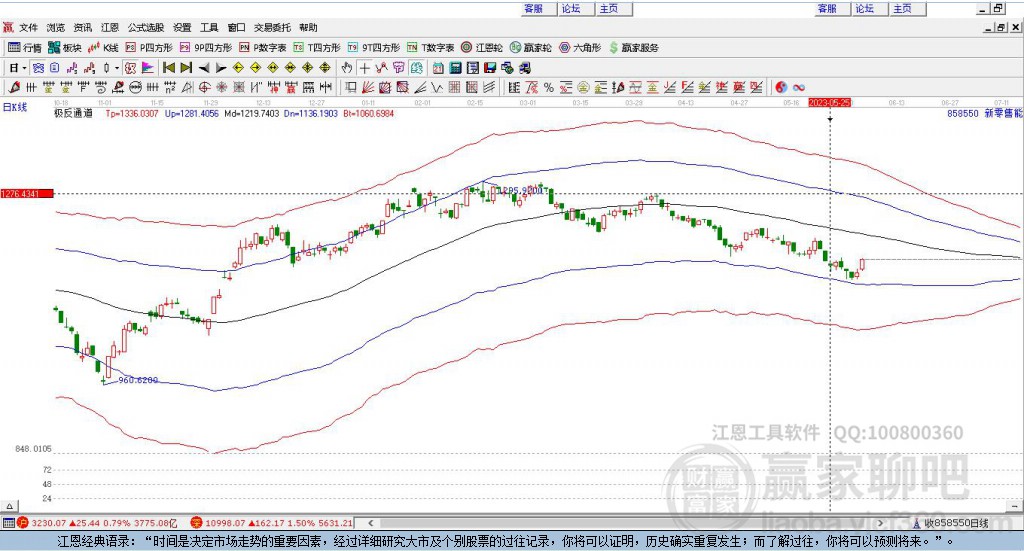Click the save floppy disk icon
Image resolution: width=1024 pixels, height=551 pixels.
(490, 68)
